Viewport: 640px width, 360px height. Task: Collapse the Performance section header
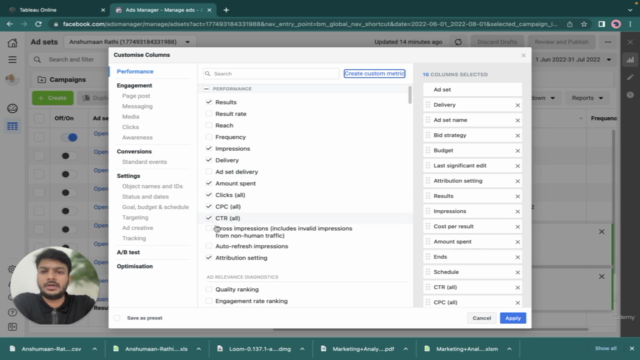[207, 89]
